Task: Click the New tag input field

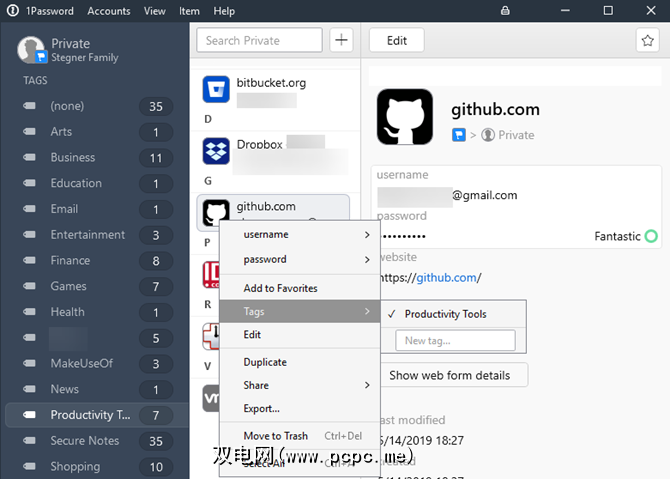Action: (x=455, y=341)
